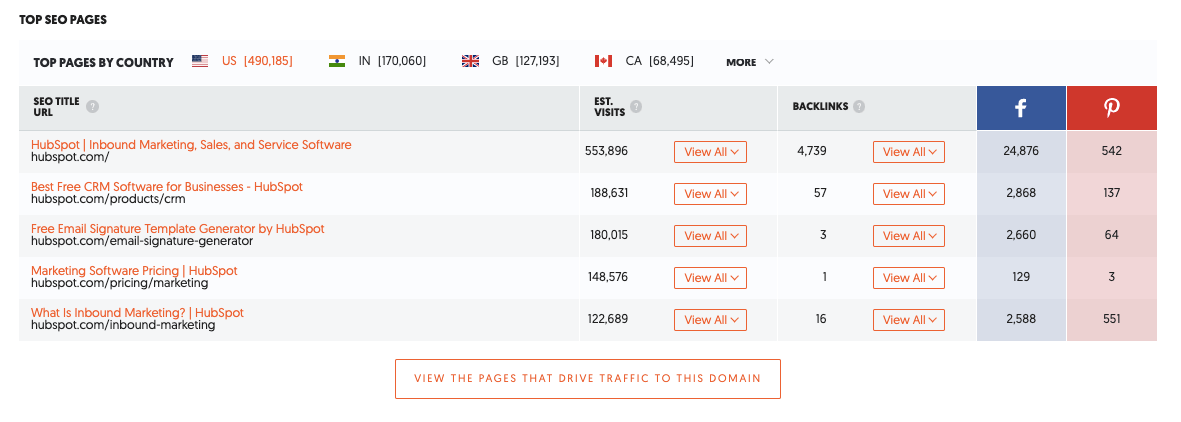Open Best Free CRM Software for Businesses link
Image resolution: width=1181 pixels, height=422 pixels.
[167, 187]
